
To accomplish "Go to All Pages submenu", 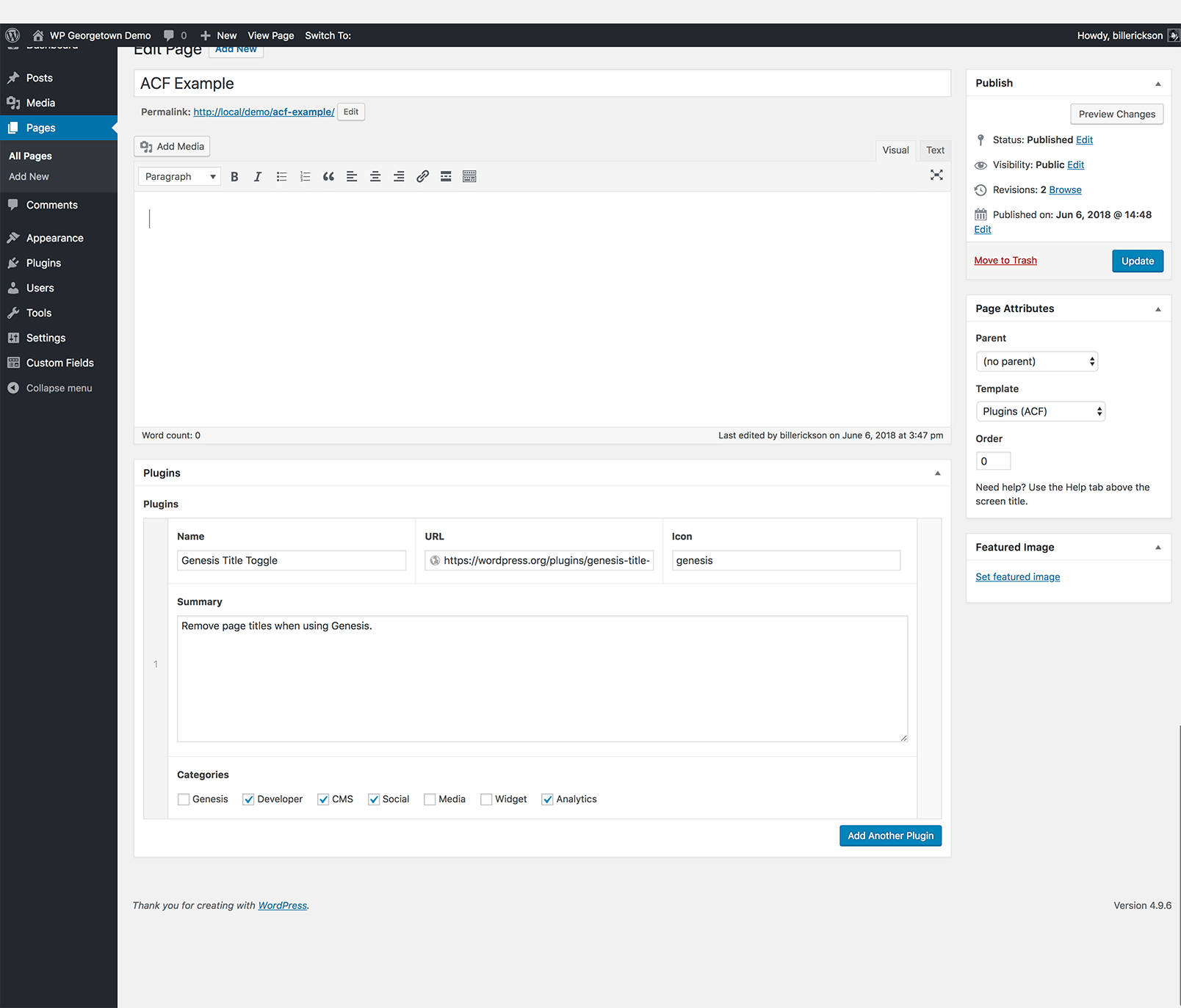I will coord(30,156).
